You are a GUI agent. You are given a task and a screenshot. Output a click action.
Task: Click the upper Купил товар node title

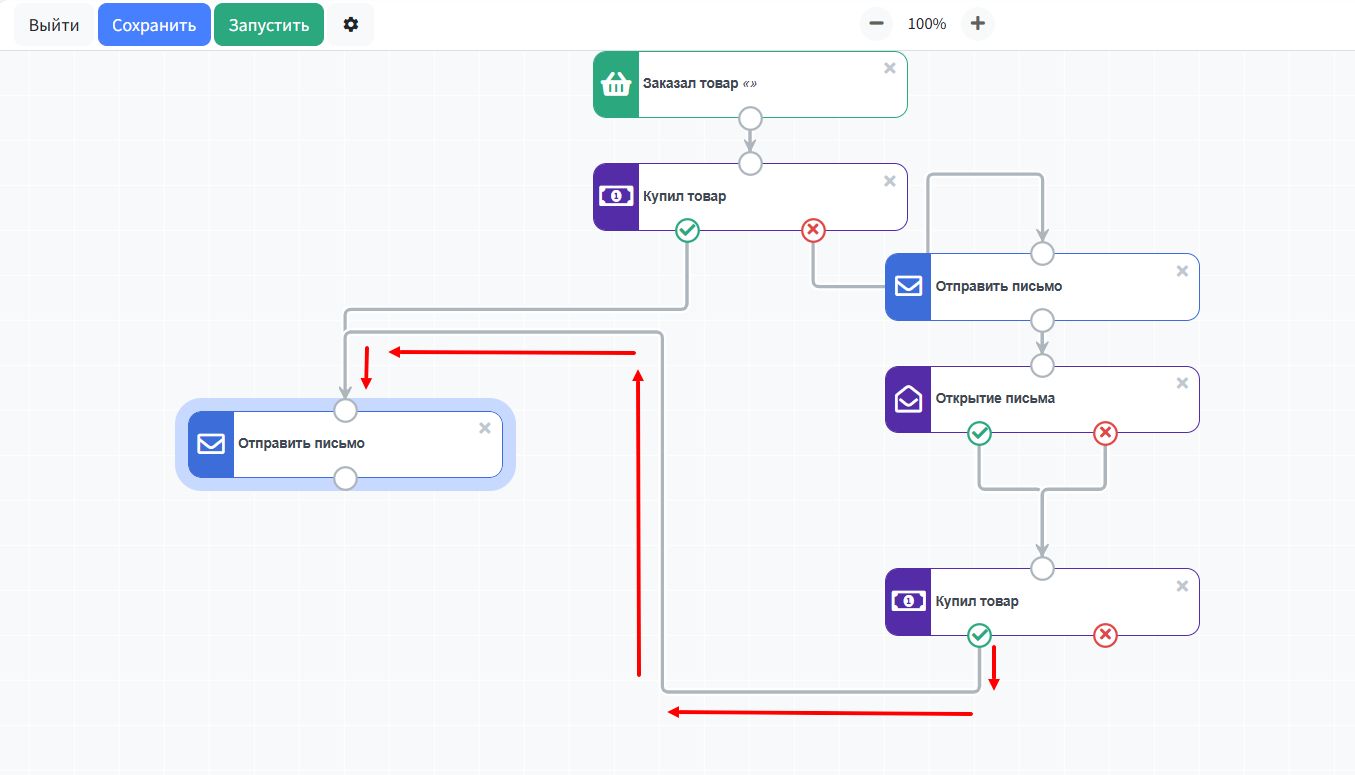(x=685, y=196)
